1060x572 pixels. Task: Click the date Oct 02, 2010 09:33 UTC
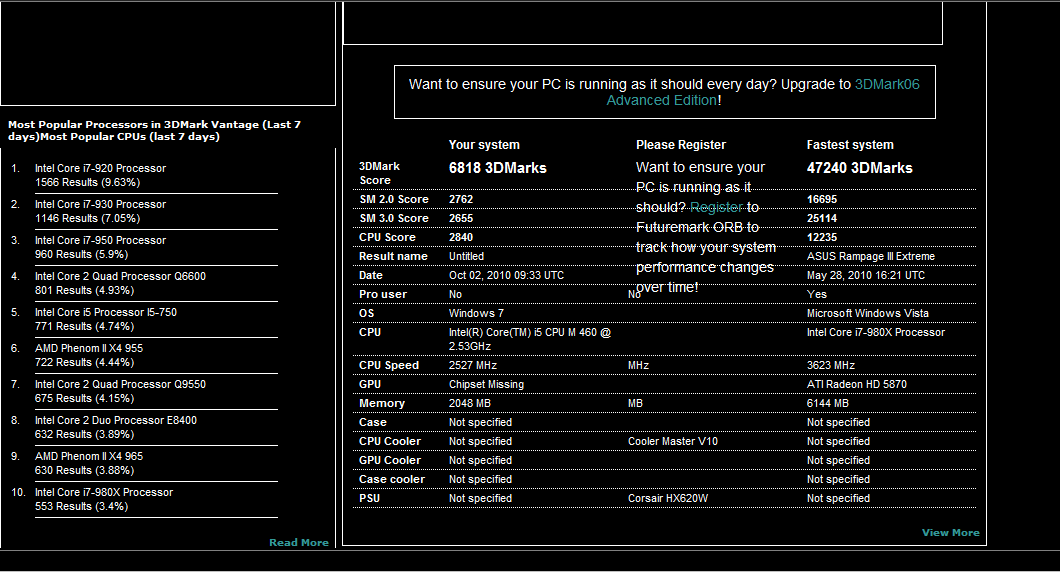[506, 275]
